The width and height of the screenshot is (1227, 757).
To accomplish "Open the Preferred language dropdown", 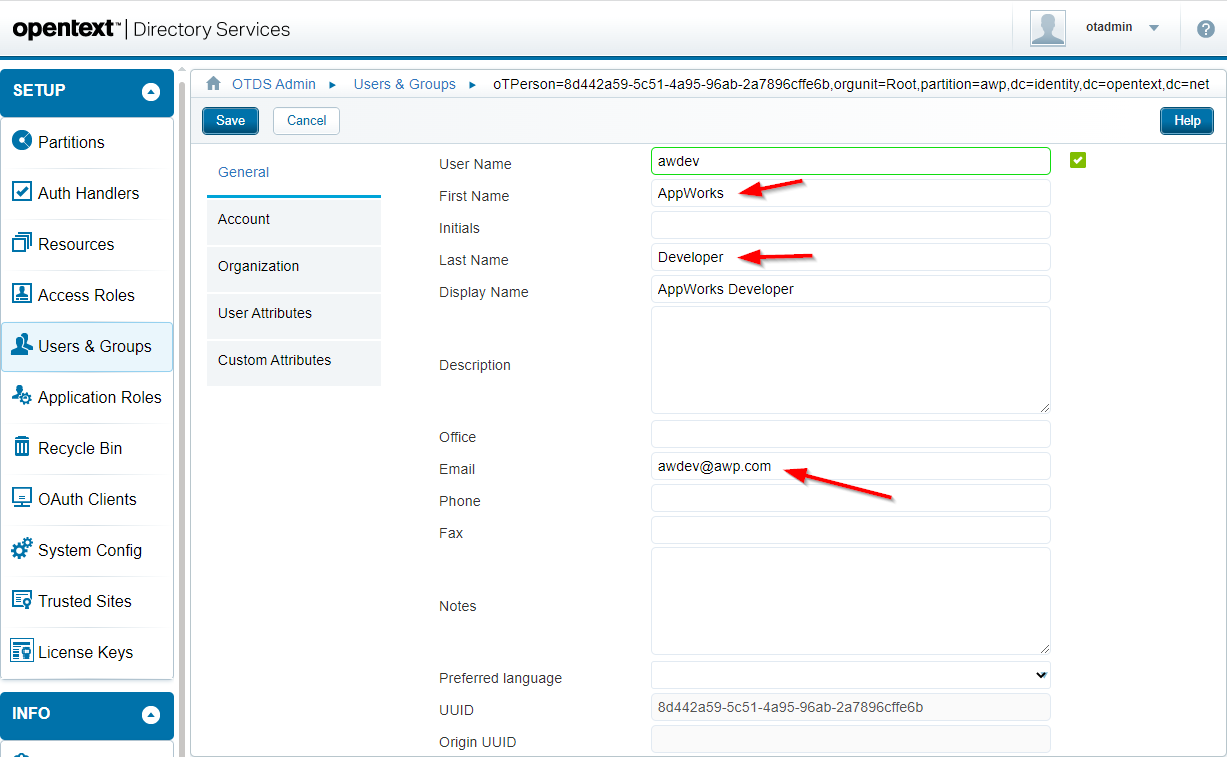I will (850, 675).
